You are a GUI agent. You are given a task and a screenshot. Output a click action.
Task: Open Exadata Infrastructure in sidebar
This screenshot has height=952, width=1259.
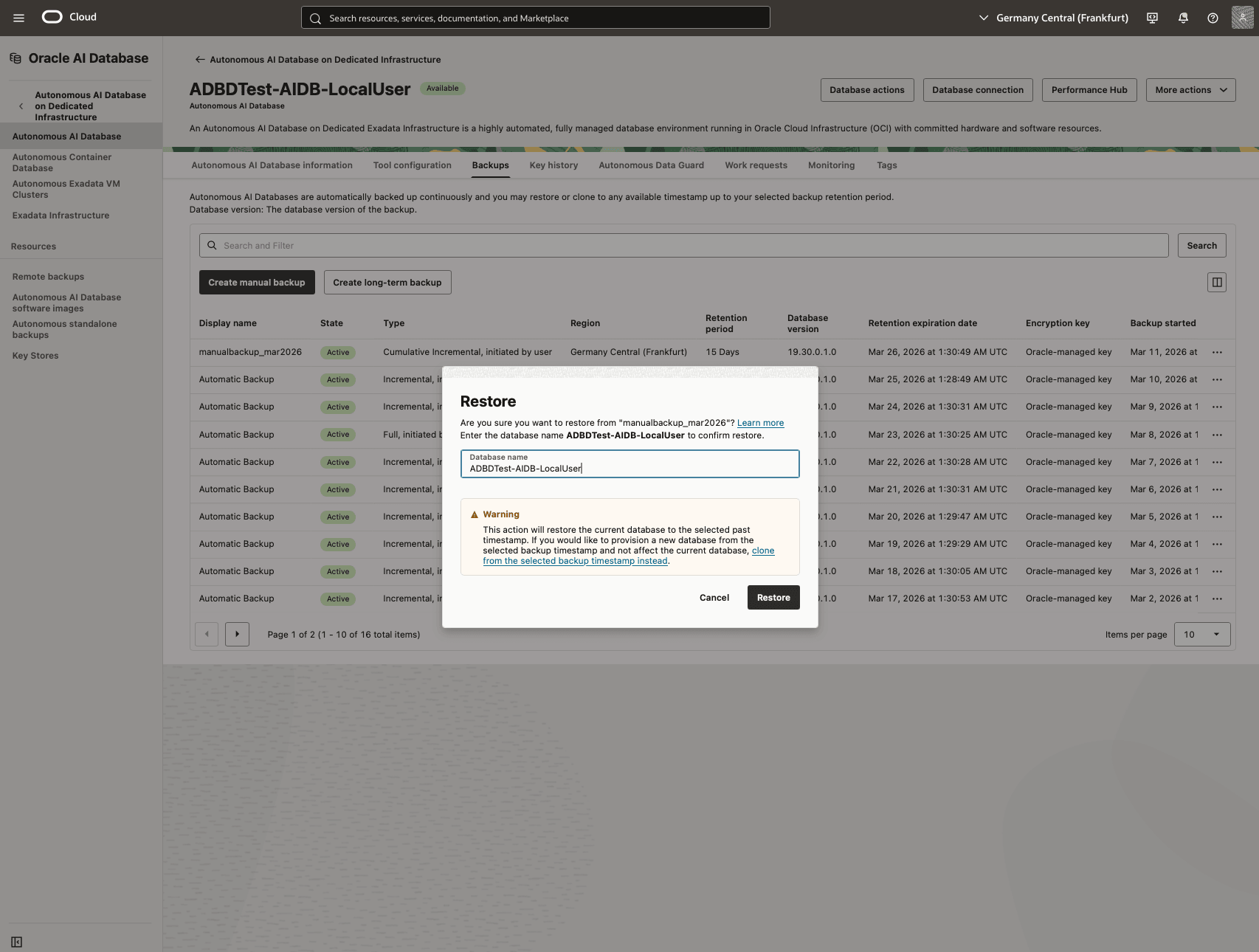[x=61, y=215]
